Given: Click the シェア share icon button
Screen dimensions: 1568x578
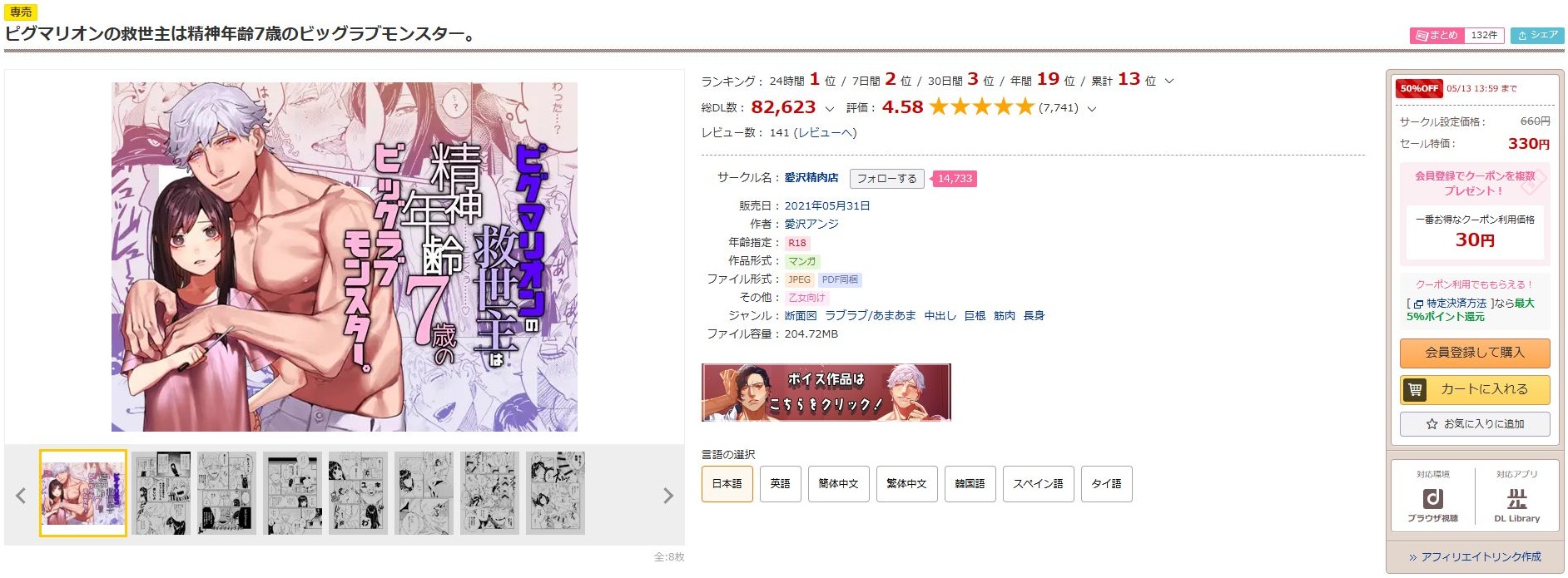Looking at the screenshot, I should 1537,35.
